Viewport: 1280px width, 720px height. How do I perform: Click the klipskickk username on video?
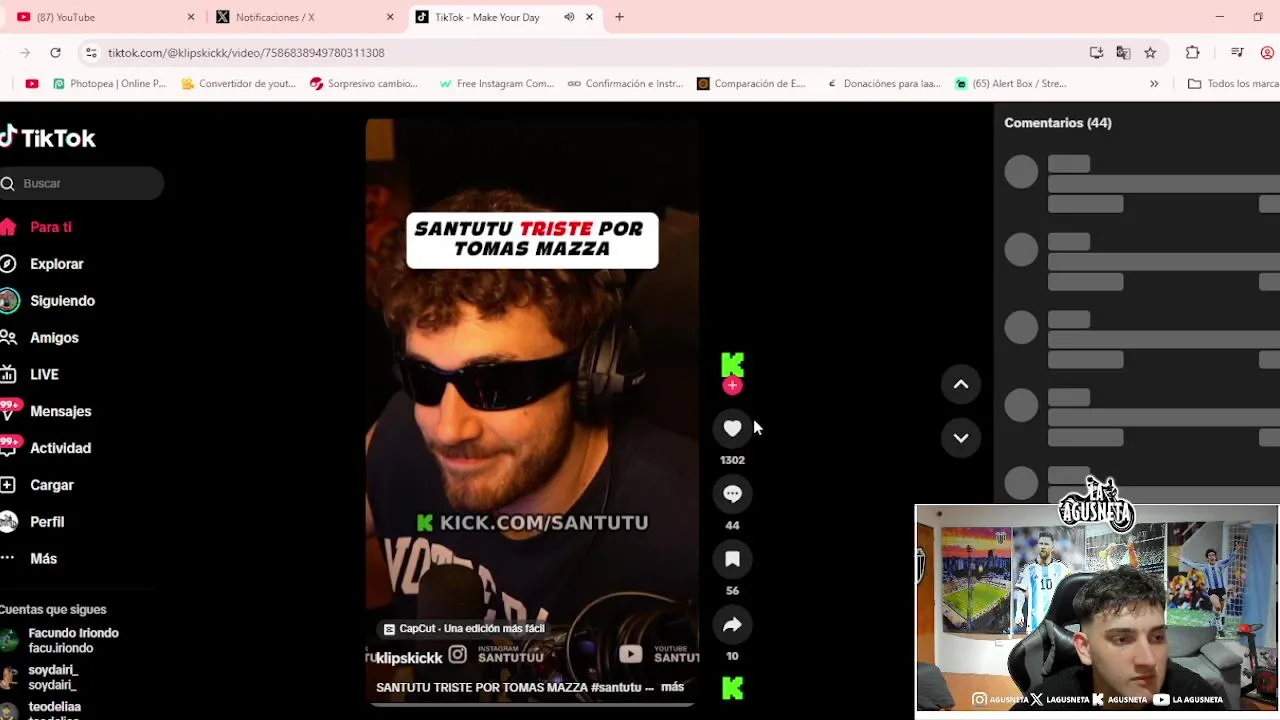coord(408,657)
